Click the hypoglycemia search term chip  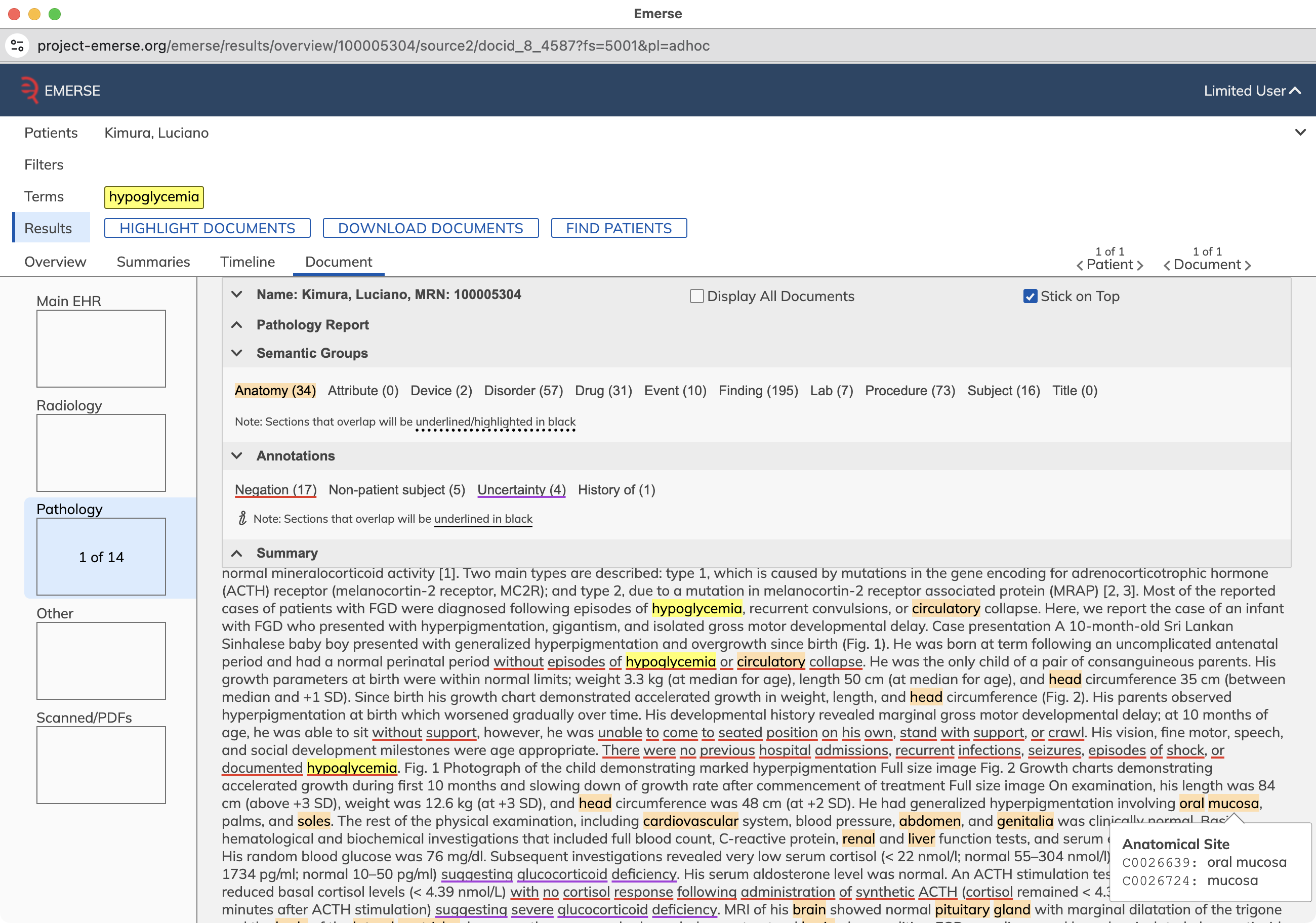click(153, 196)
